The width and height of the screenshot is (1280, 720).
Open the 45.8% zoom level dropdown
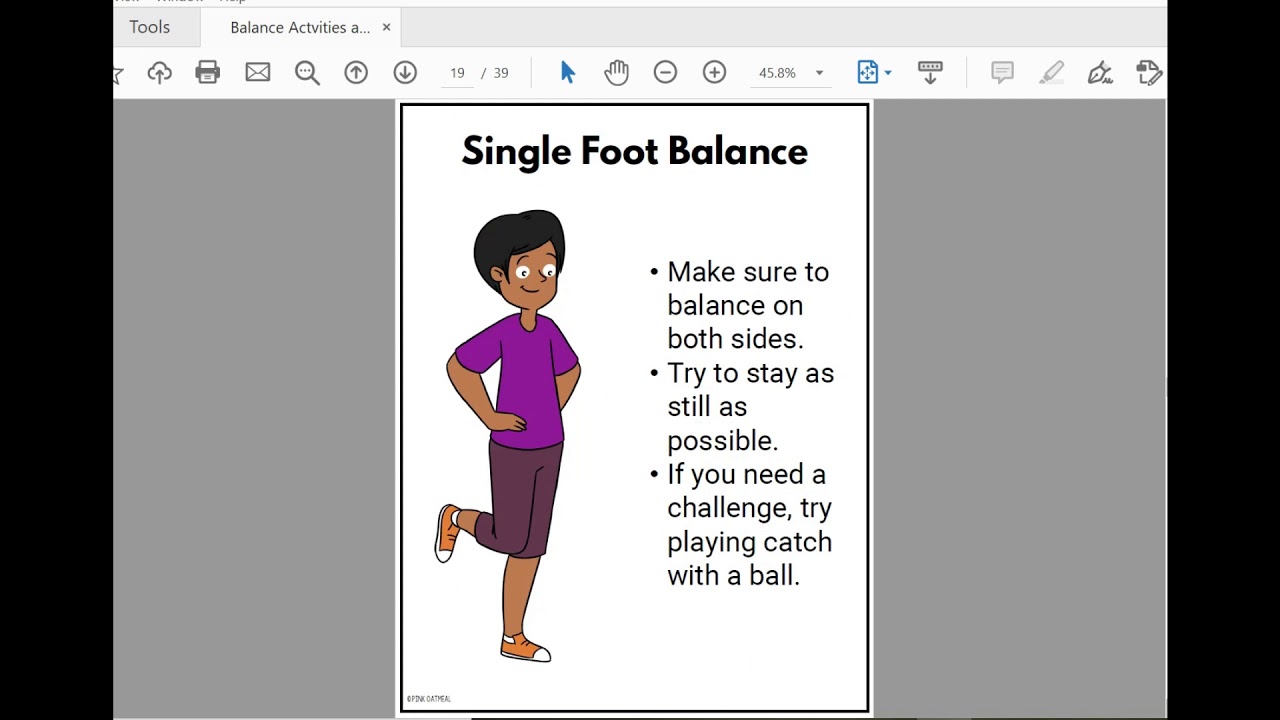point(819,73)
